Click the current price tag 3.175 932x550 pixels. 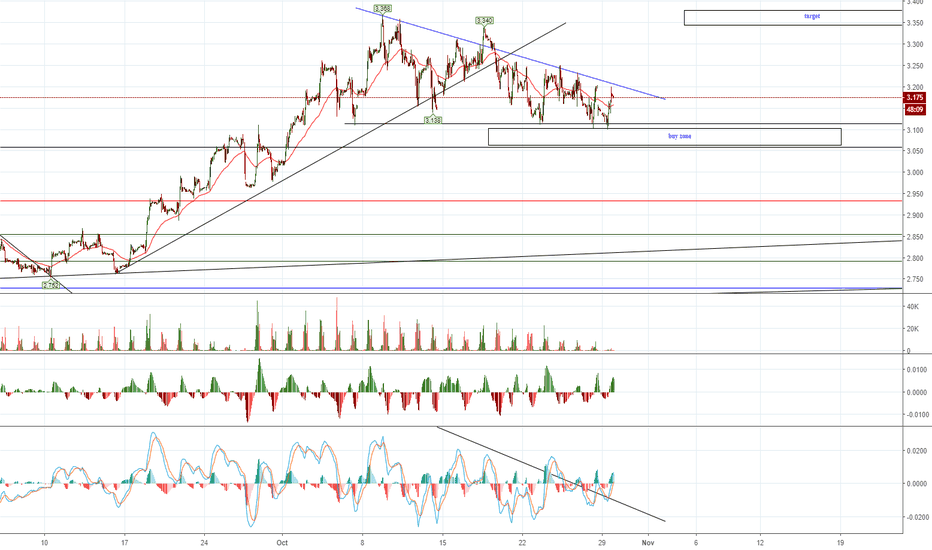point(914,98)
